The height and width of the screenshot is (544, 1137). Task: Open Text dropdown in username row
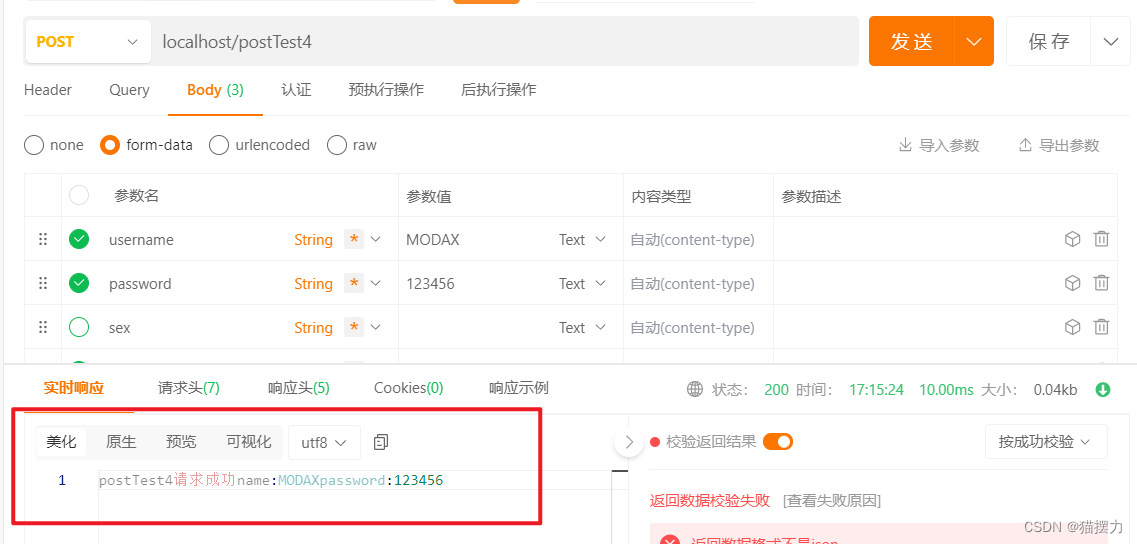tap(582, 239)
